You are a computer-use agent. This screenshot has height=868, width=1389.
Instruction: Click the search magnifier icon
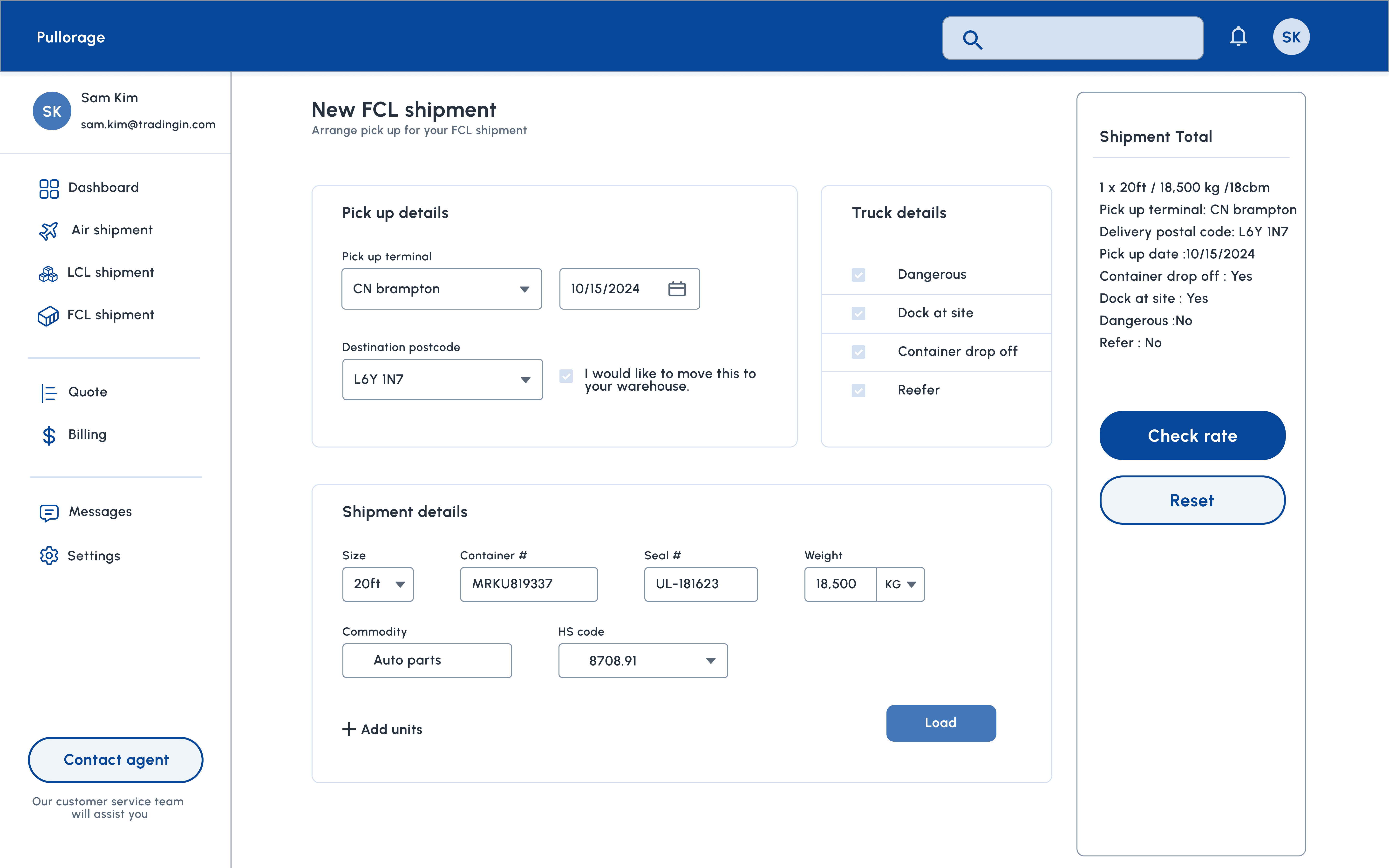point(972,40)
